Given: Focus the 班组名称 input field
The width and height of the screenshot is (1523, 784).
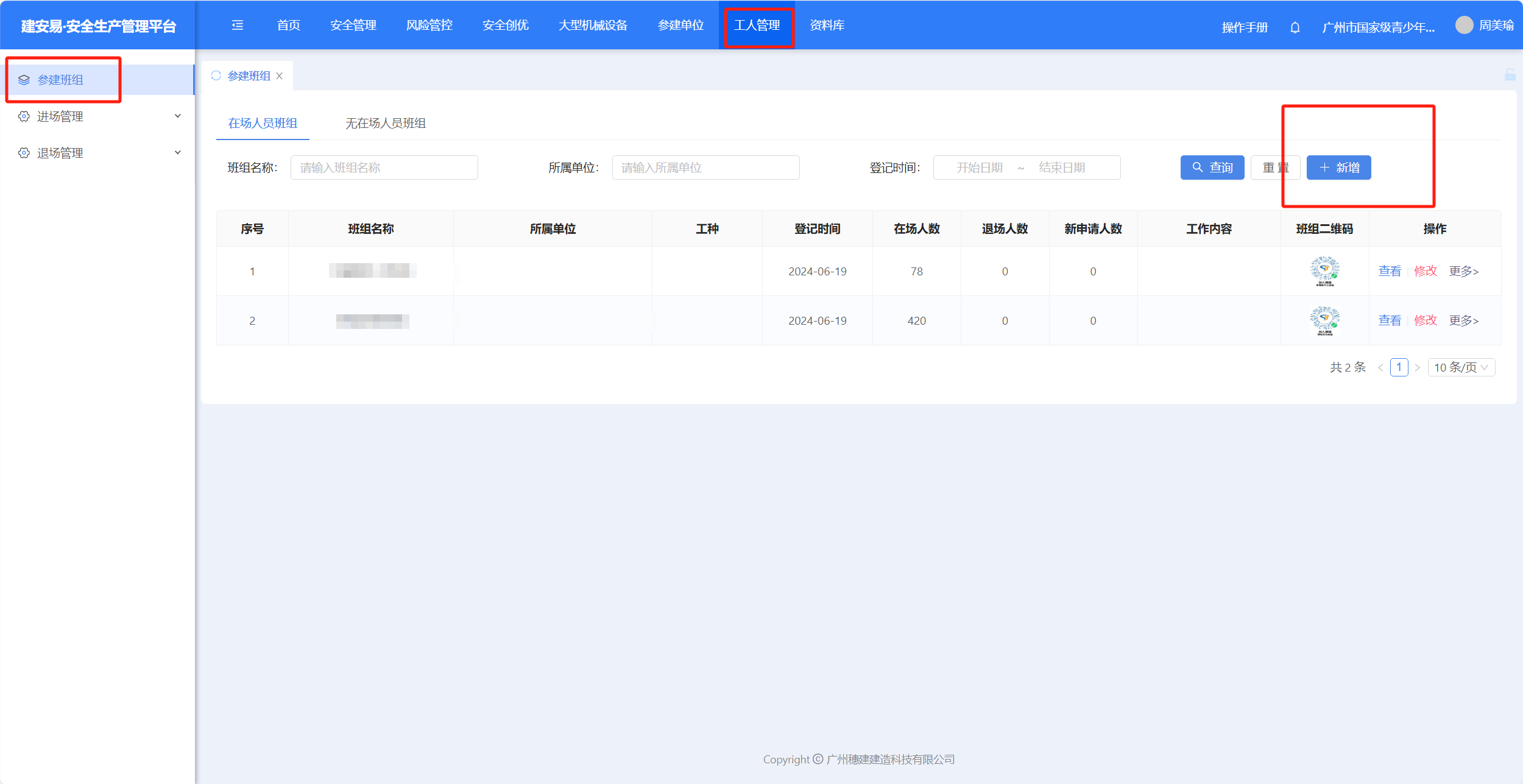Looking at the screenshot, I should pos(384,168).
